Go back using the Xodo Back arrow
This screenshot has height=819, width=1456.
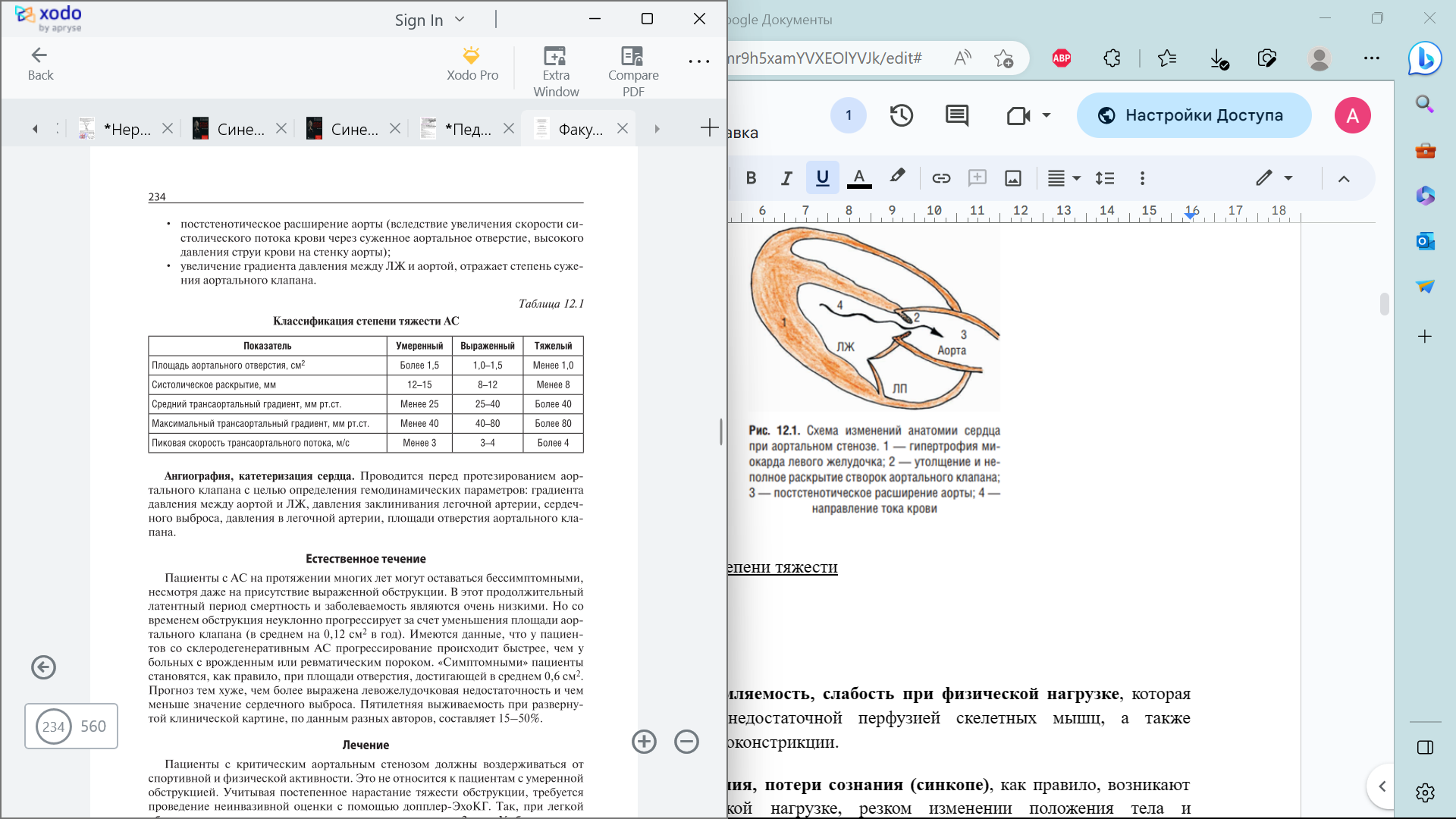coord(39,64)
